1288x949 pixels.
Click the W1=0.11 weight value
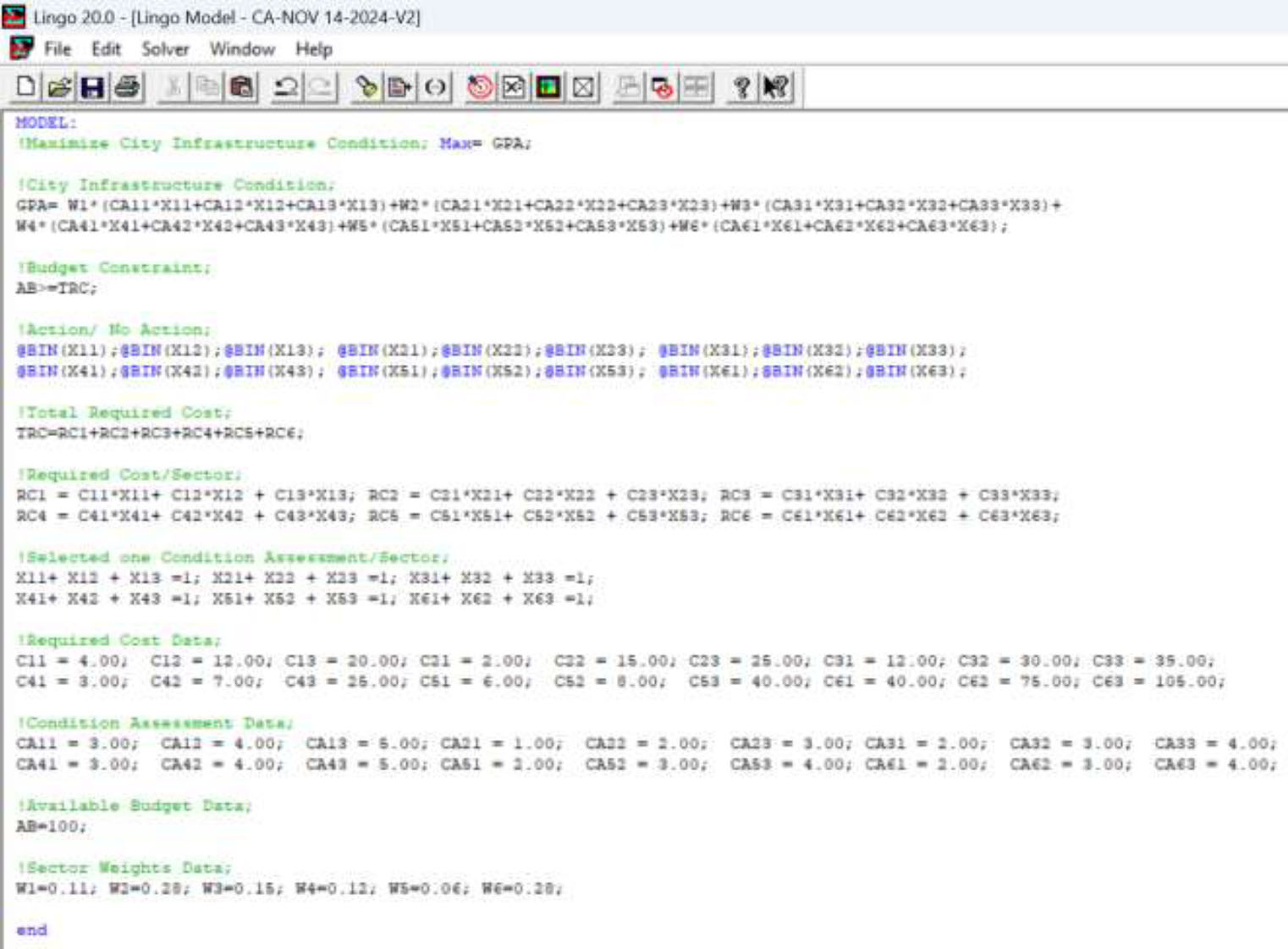pyautogui.click(x=57, y=889)
